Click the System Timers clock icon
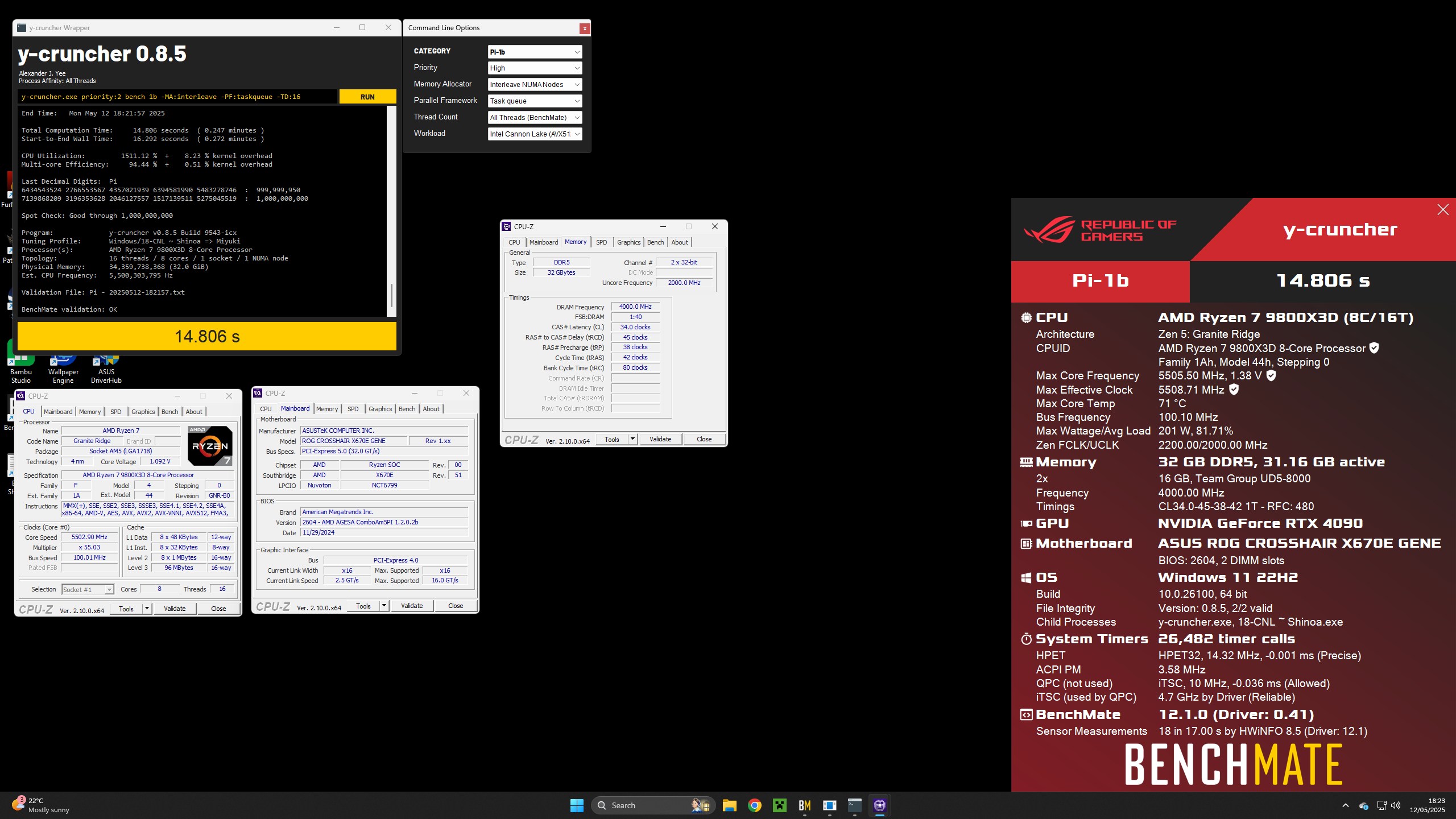The height and width of the screenshot is (819, 1456). pos(1026,639)
